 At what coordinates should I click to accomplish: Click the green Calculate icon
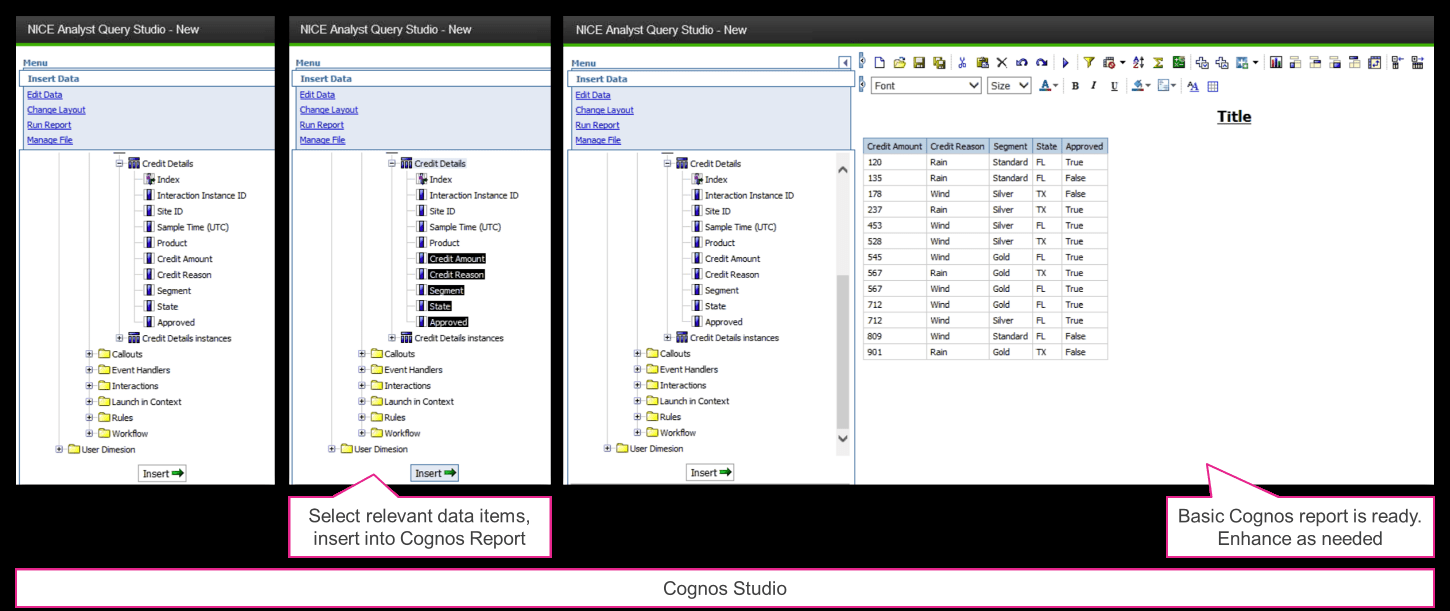(x=1179, y=62)
